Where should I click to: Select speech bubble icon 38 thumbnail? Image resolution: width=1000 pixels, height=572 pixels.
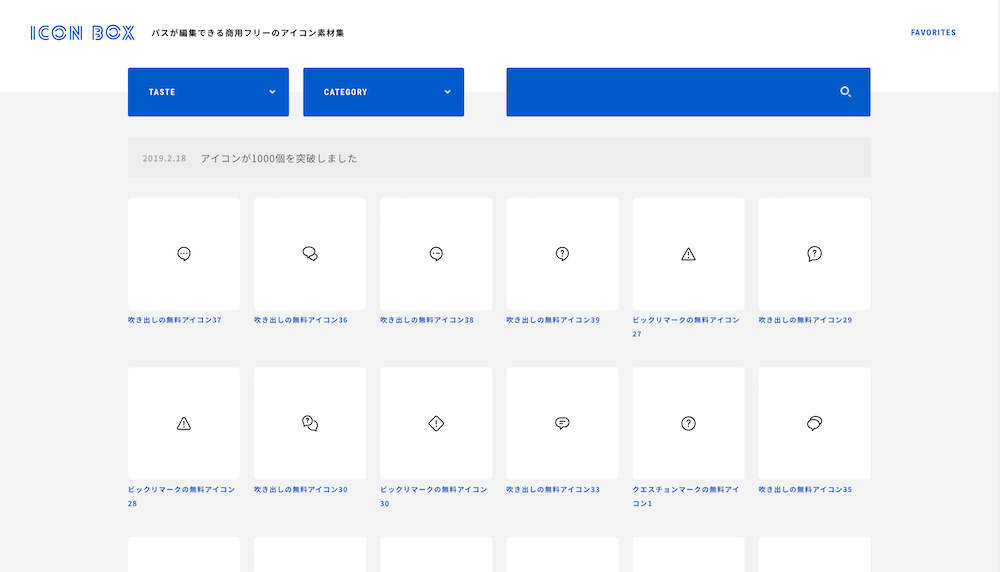(x=436, y=254)
